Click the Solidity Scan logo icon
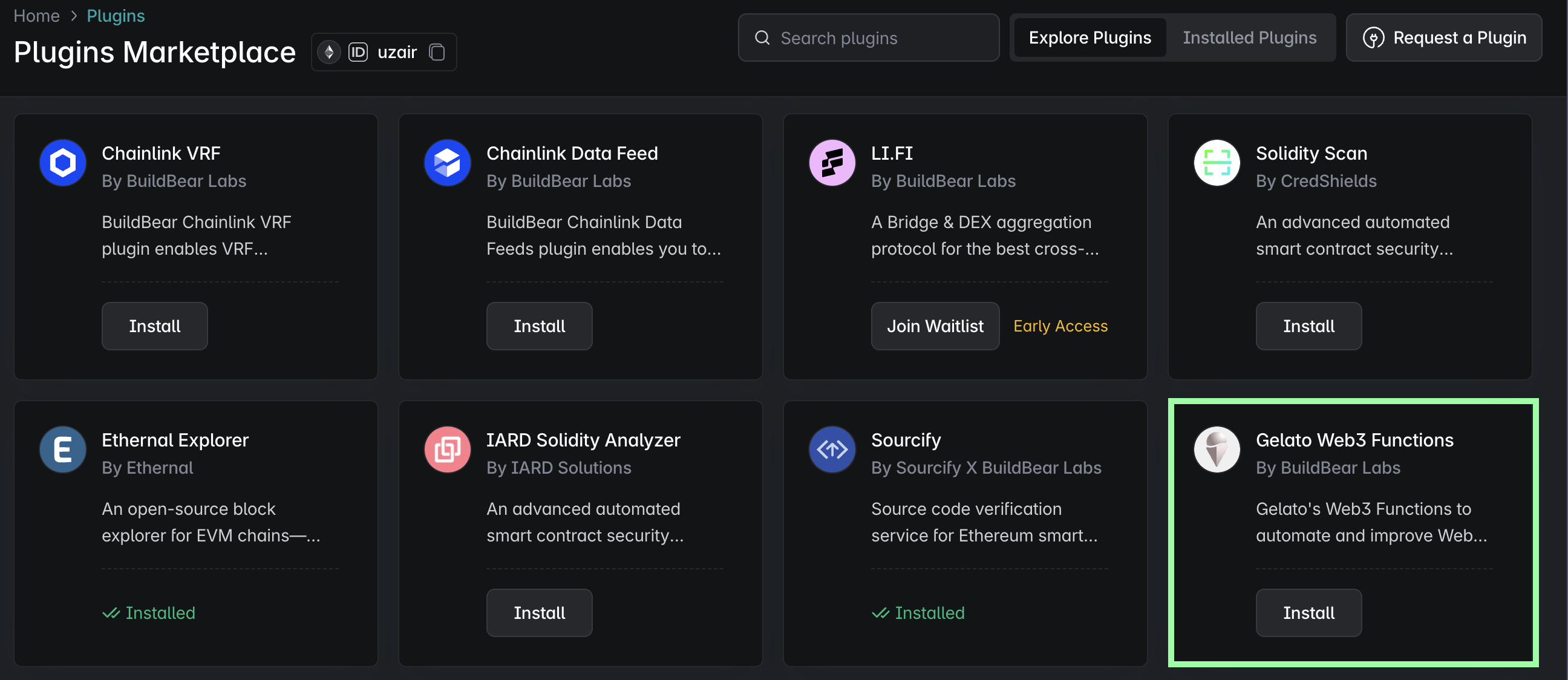Viewport: 1568px width, 680px height. (1217, 163)
